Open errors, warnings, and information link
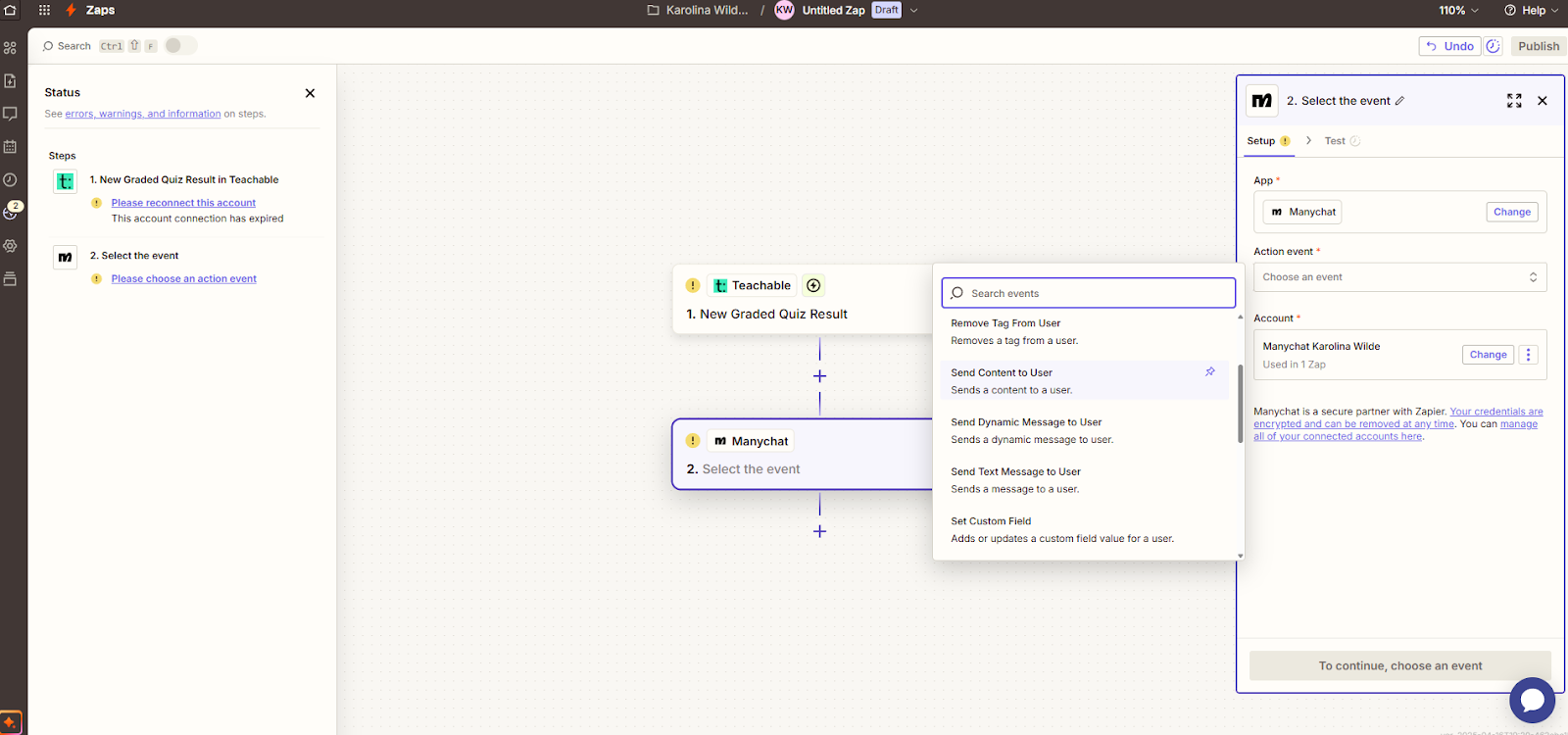 click(143, 114)
